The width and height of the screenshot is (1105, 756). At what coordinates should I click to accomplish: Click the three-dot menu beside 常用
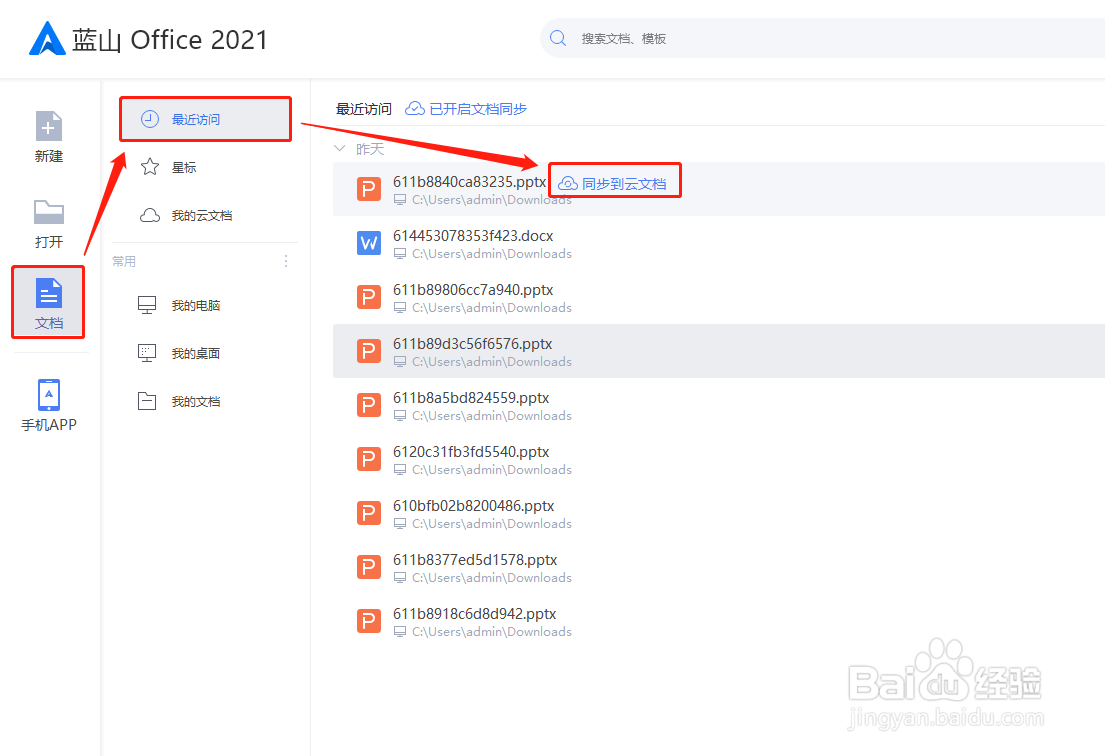[x=285, y=261]
